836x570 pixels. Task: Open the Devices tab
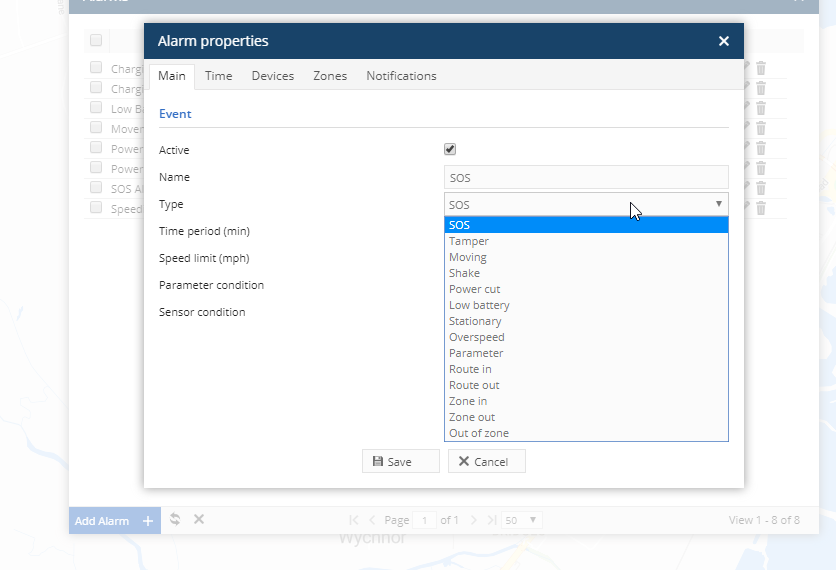coord(272,76)
